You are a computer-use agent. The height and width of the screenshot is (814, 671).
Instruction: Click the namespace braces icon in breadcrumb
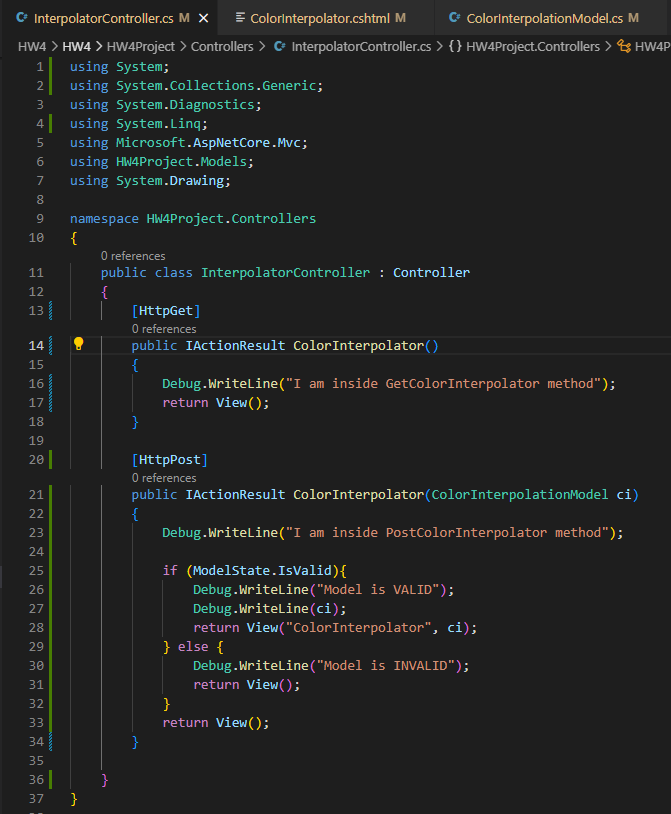click(x=455, y=46)
